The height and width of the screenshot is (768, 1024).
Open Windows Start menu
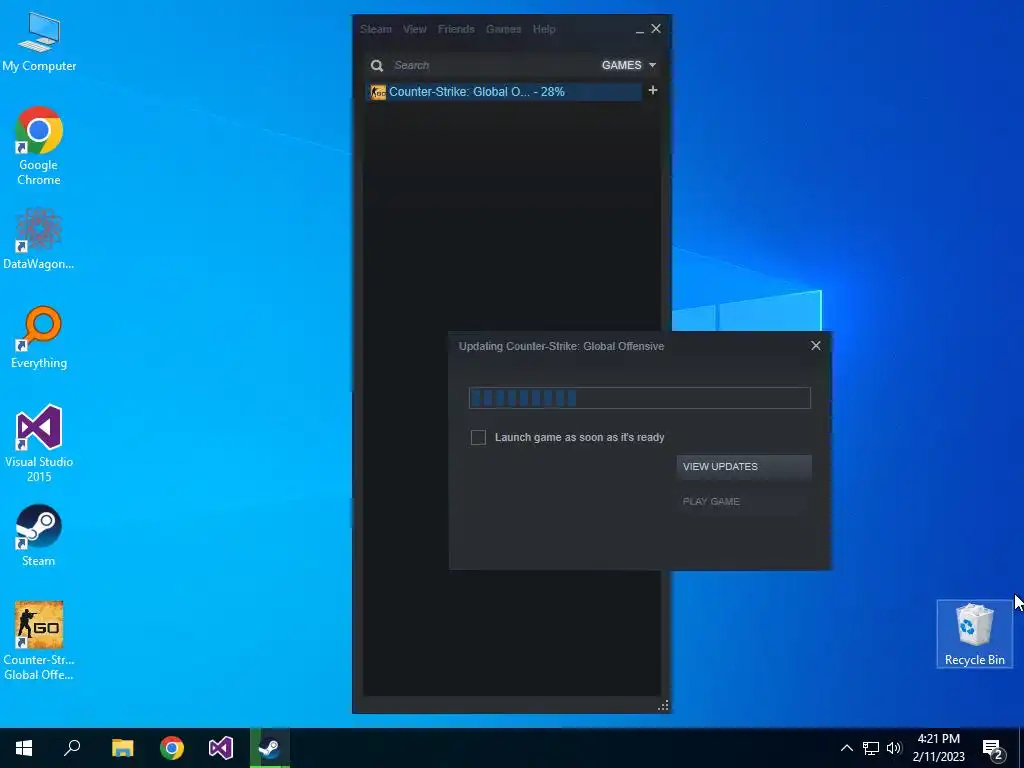click(x=24, y=748)
